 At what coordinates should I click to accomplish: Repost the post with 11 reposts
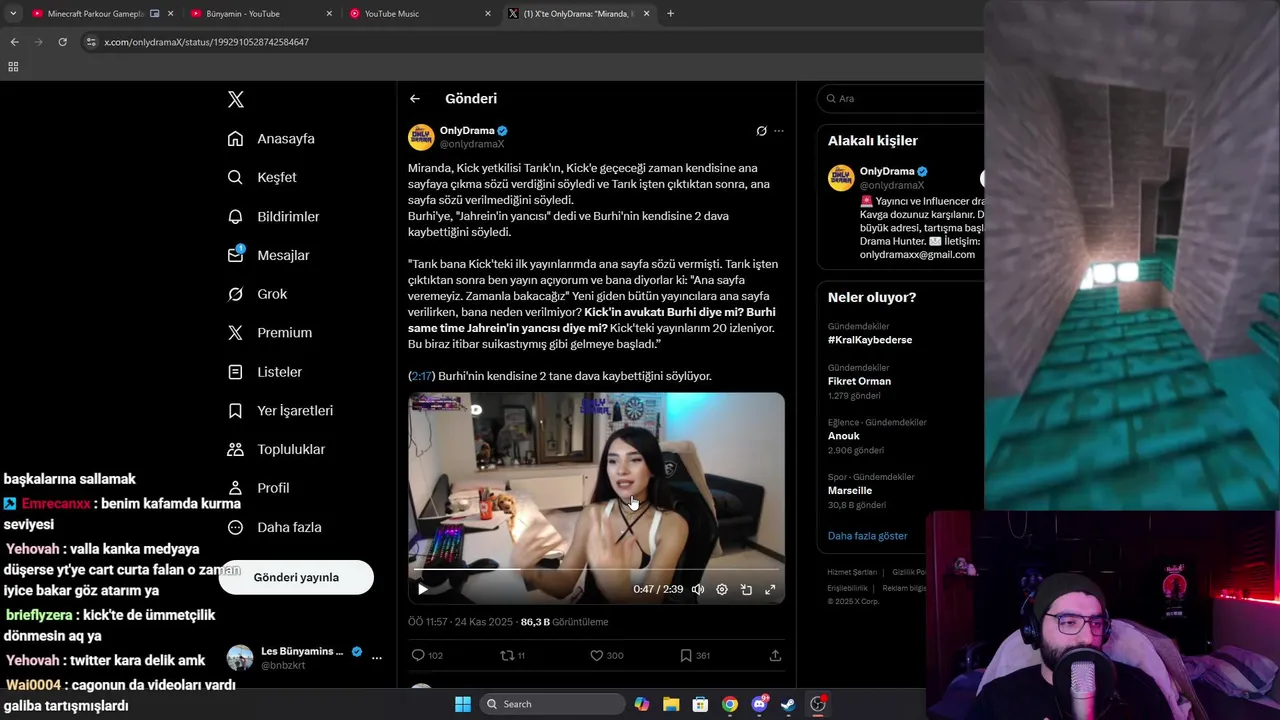coord(512,655)
